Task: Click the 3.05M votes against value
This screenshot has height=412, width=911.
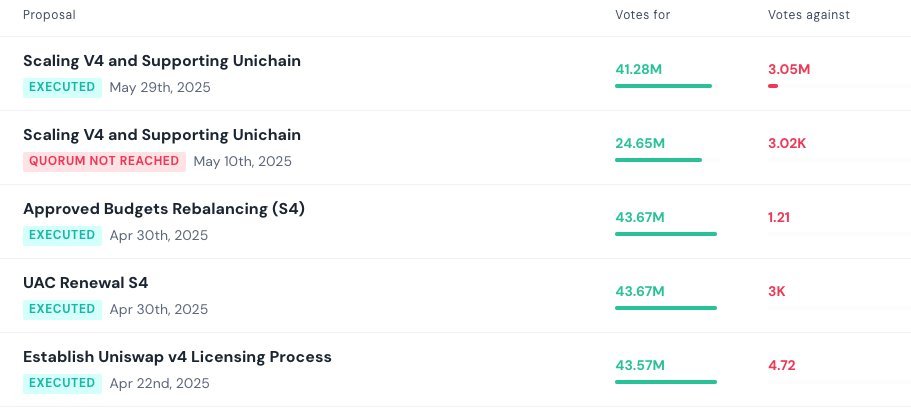Action: point(788,69)
